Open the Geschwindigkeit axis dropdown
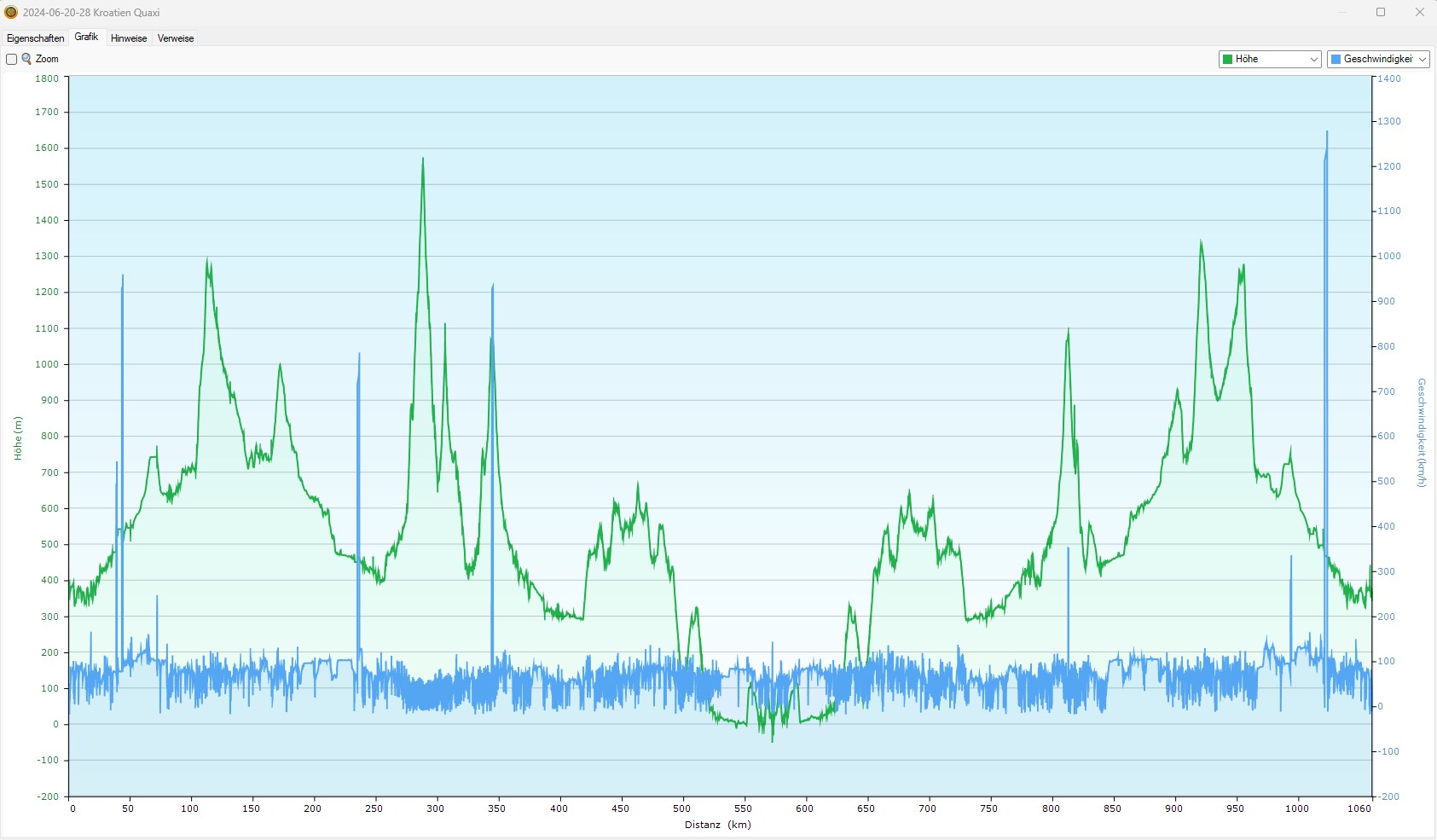 pyautogui.click(x=1377, y=59)
